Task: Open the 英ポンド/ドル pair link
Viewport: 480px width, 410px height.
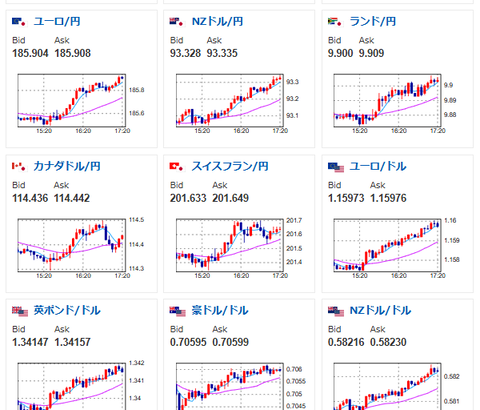Action: (x=67, y=310)
